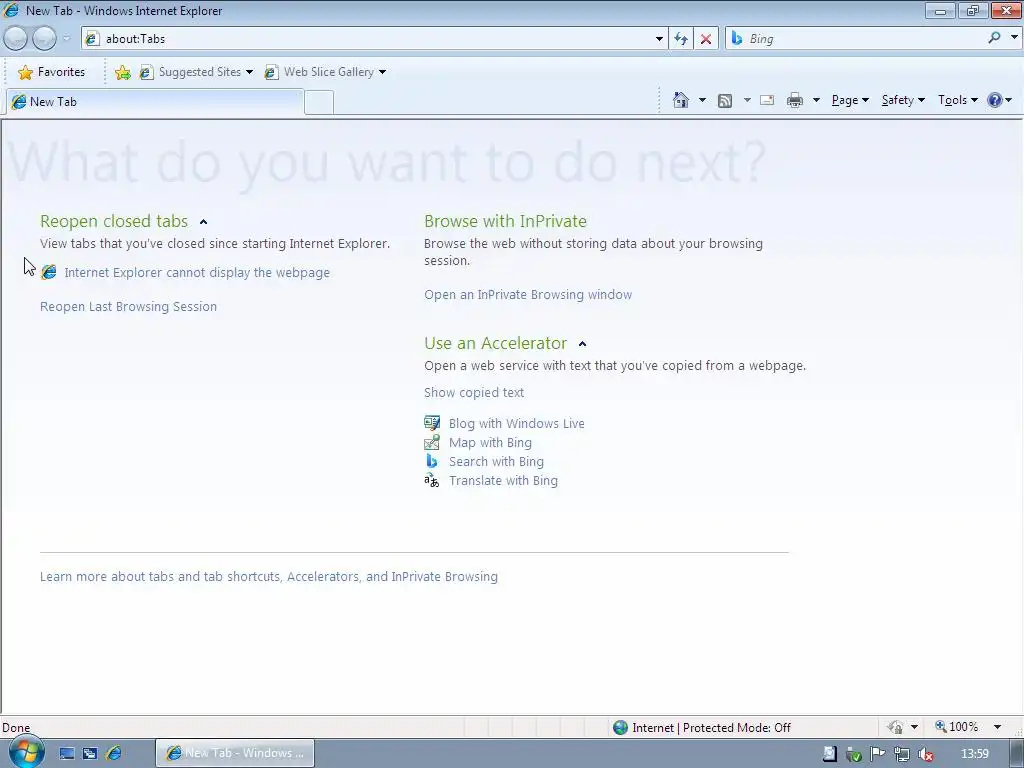Viewport: 1024px width, 768px height.
Task: Select the New Tab tab
Action: click(x=155, y=102)
